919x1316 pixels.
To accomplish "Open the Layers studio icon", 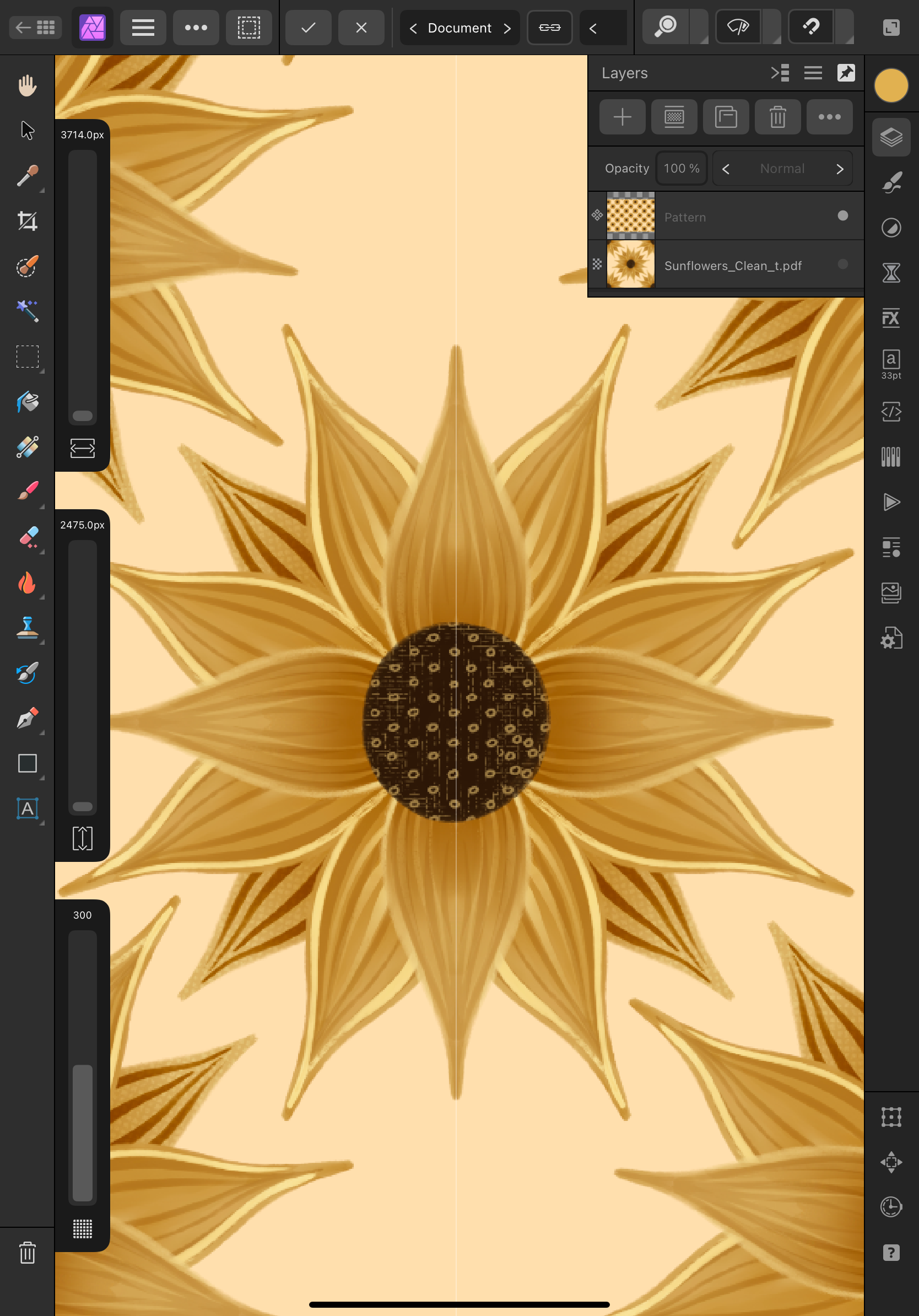I will (x=891, y=138).
